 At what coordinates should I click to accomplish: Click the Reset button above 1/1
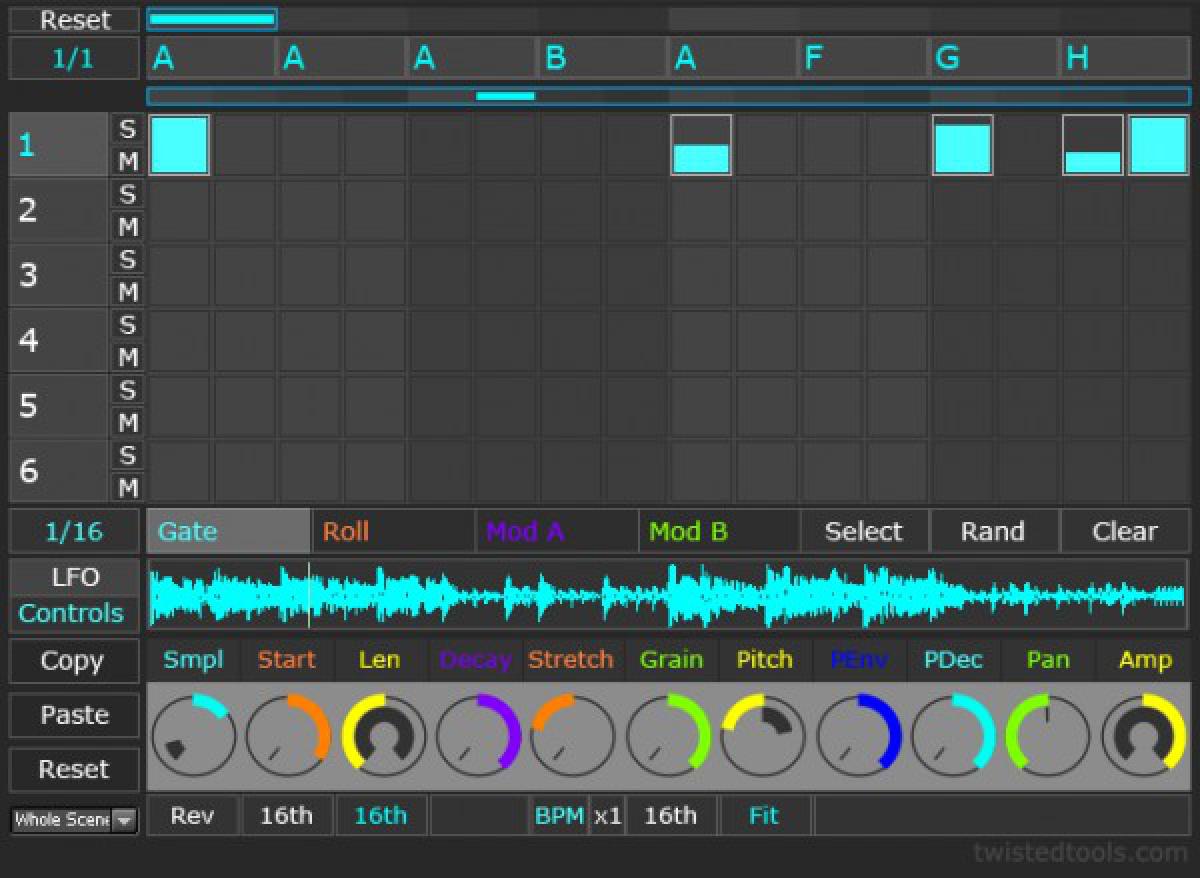(74, 20)
